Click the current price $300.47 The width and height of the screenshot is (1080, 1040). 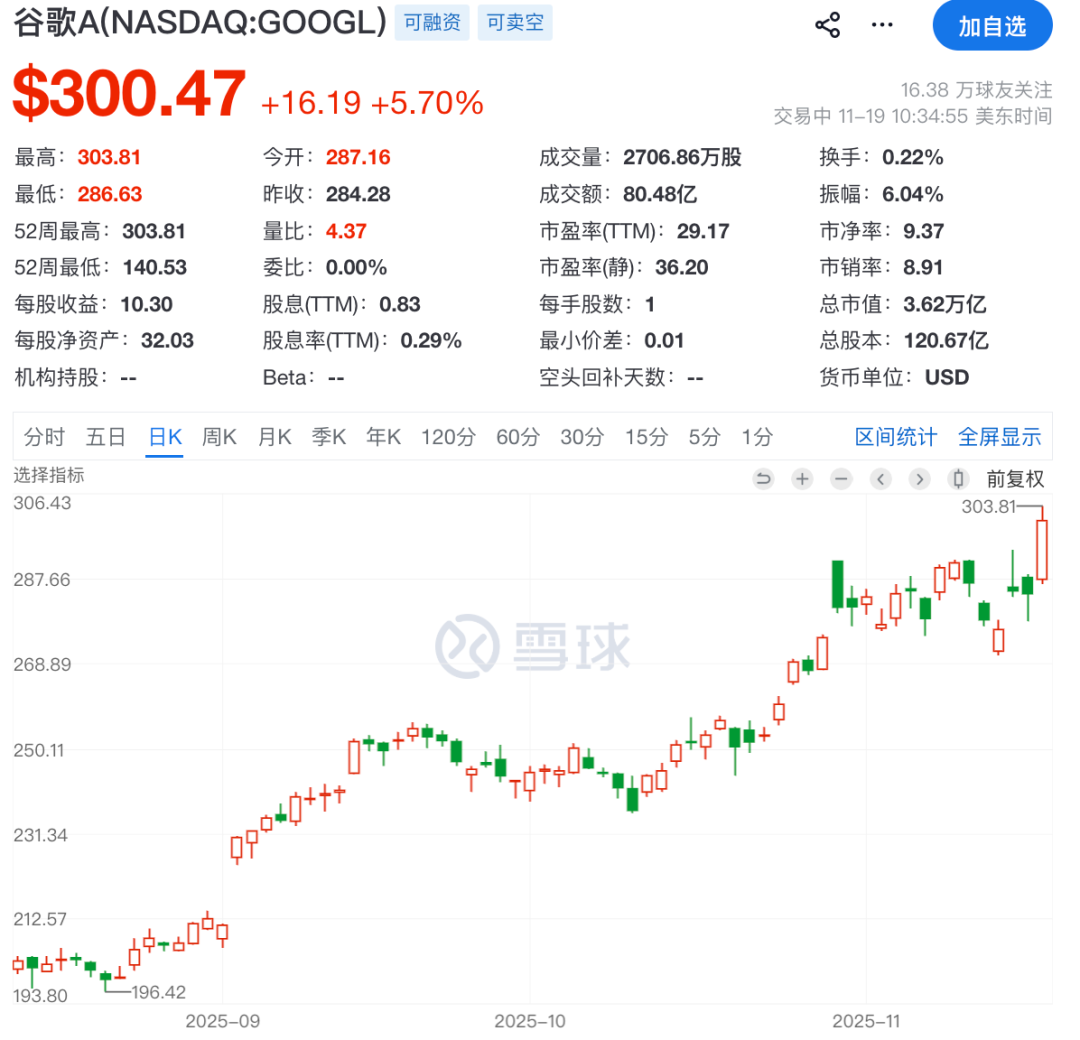click(131, 94)
